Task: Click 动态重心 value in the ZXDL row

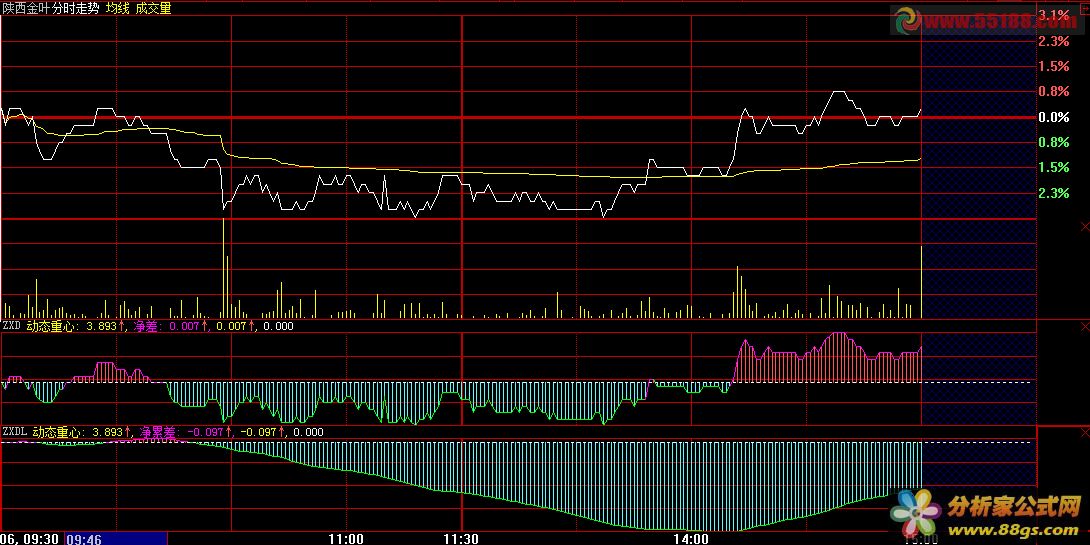Action: 82,432
